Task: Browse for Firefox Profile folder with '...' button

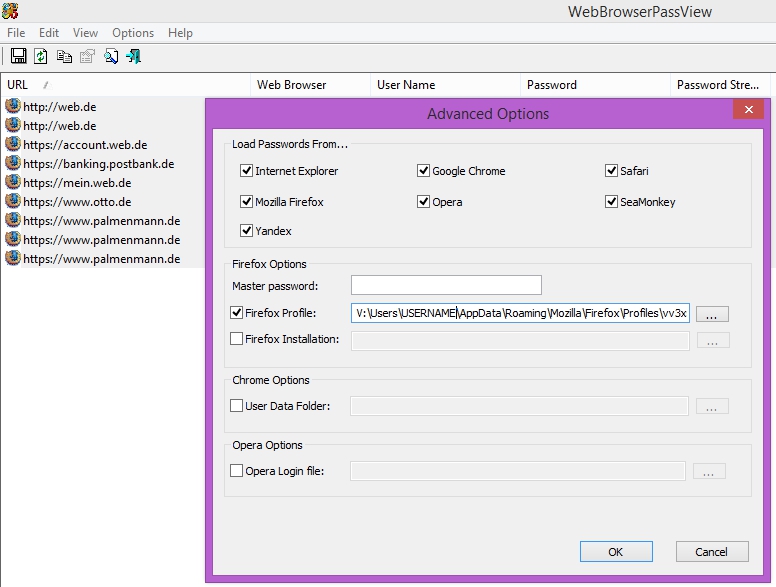Action: [712, 314]
